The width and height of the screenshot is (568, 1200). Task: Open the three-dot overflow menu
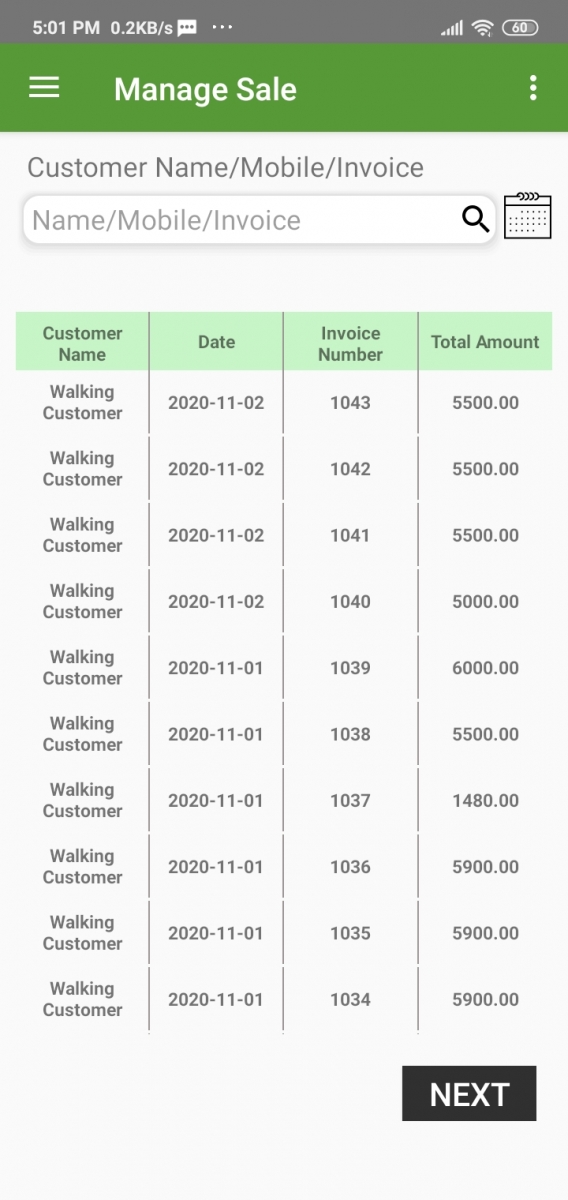pos(533,88)
